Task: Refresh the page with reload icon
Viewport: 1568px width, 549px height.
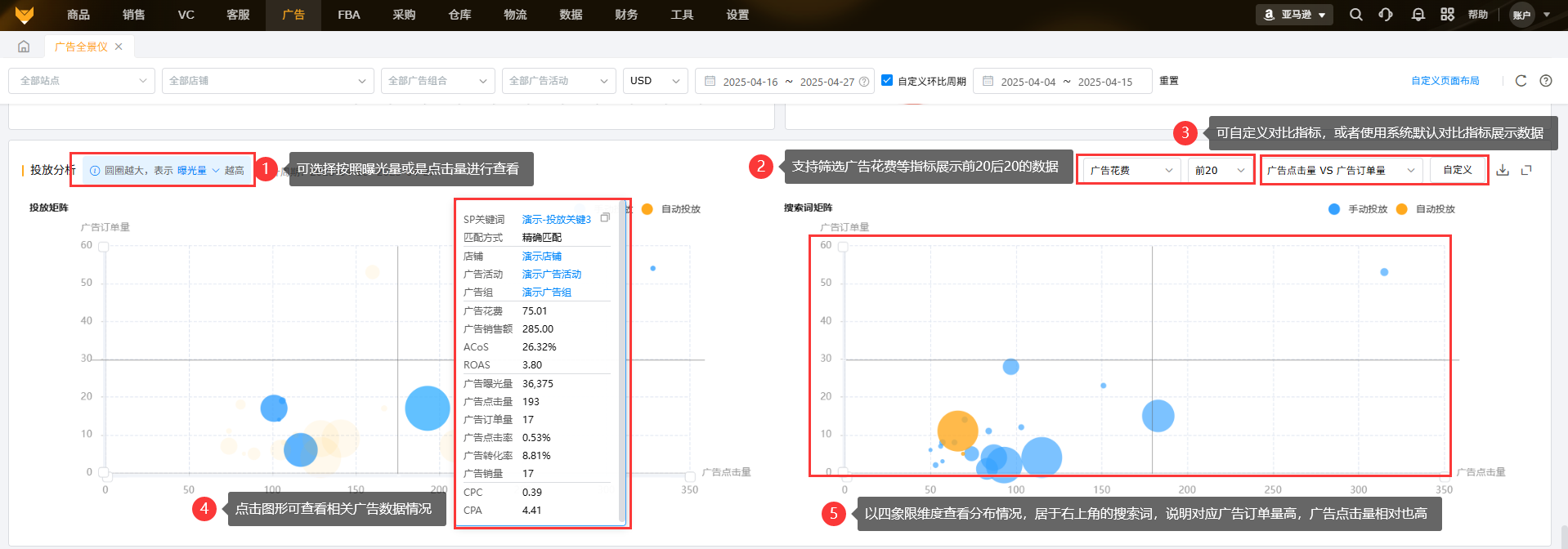Action: tap(1521, 81)
